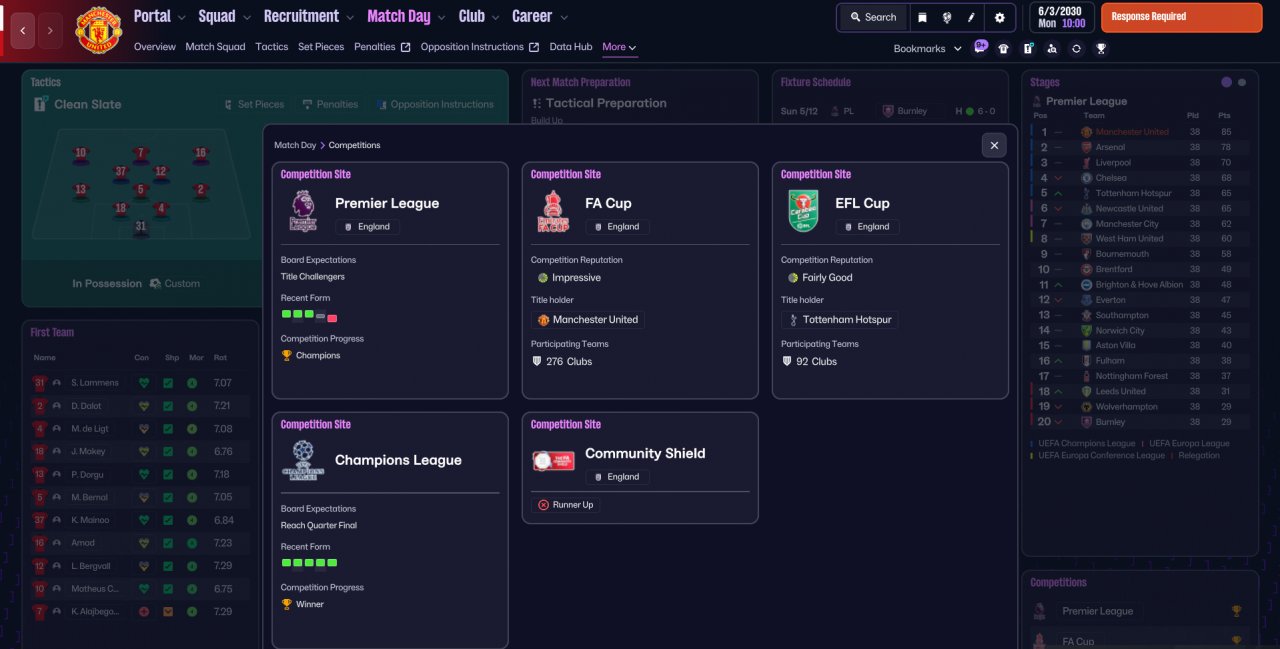Click the Search button
The height and width of the screenshot is (649, 1280).
[x=873, y=17]
